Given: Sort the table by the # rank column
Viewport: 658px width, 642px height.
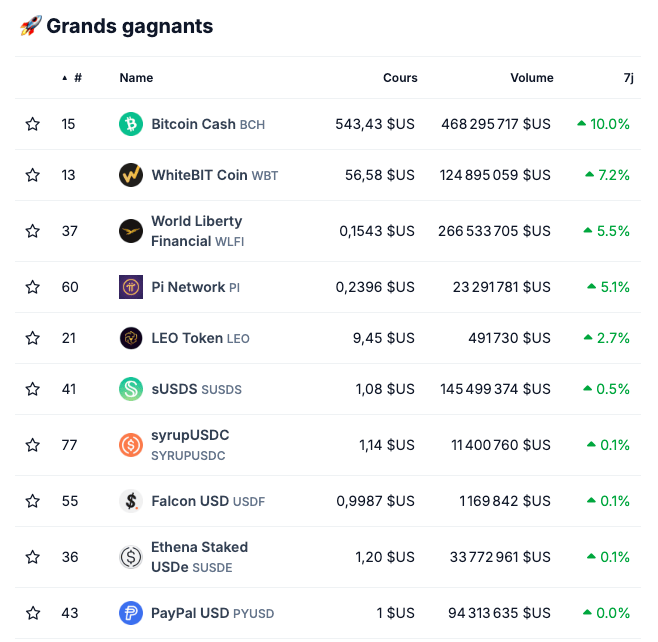Looking at the screenshot, I should [76, 78].
